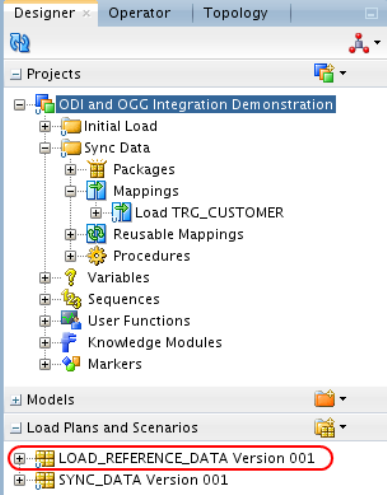Expand the Models accordion section
This screenshot has width=387, height=495.
16,400
